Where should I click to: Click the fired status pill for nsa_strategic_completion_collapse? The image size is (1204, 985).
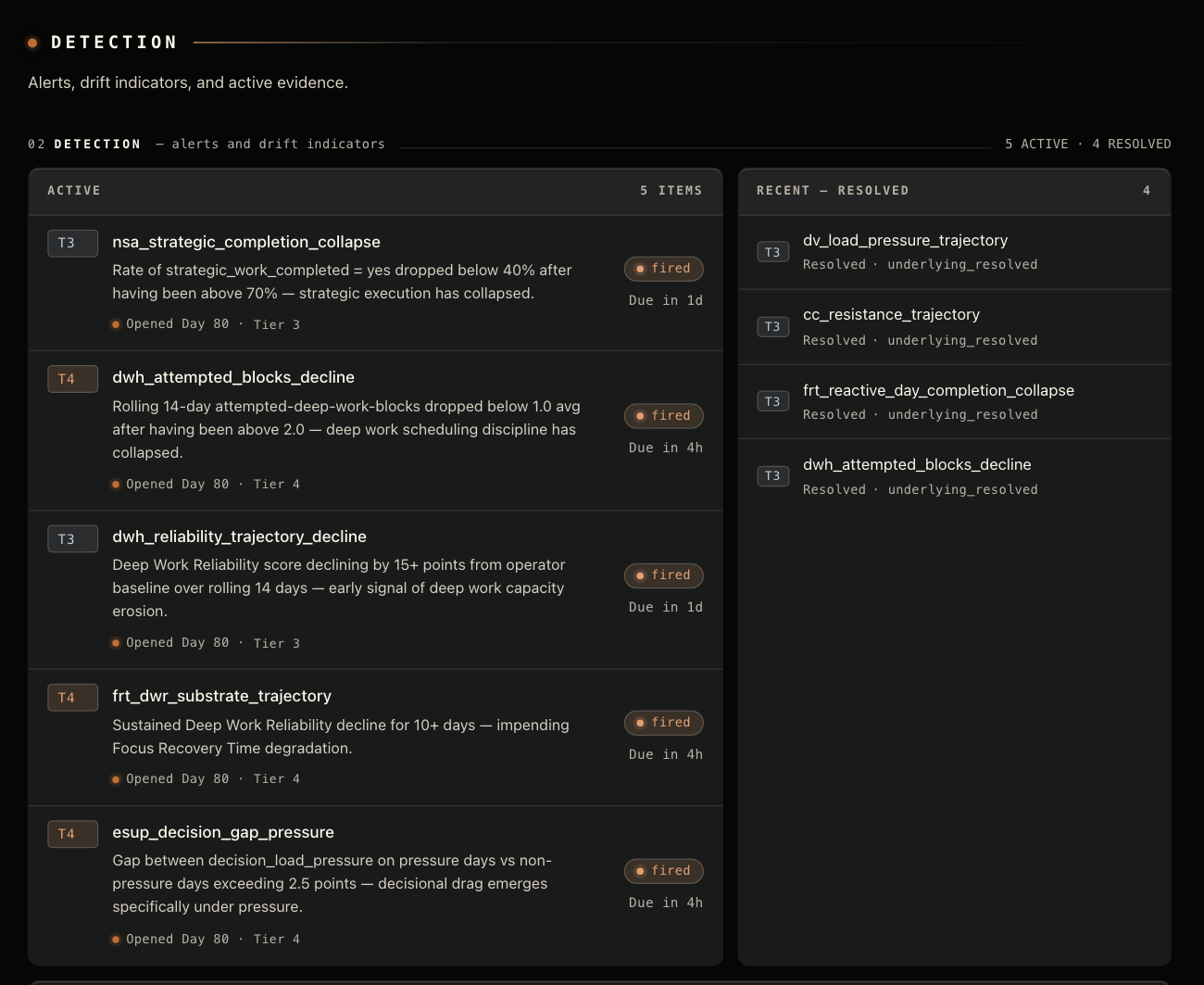coord(663,269)
